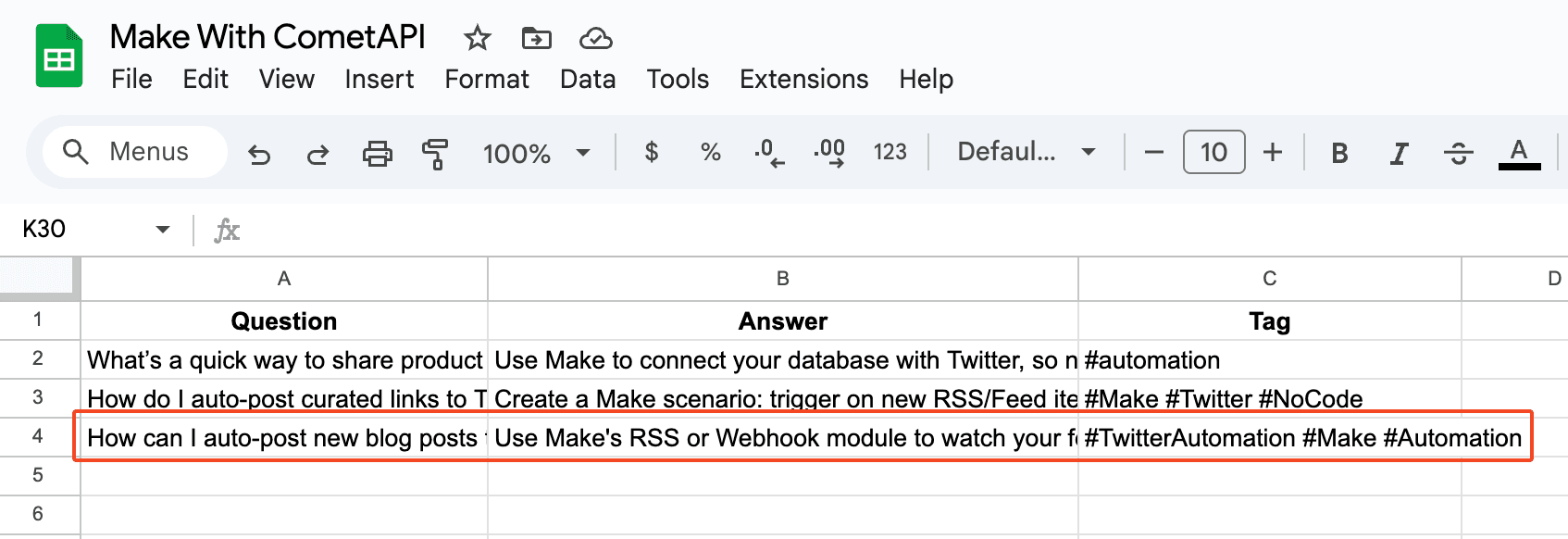This screenshot has width=1568, height=539.
Task: Increase font size with plus button
Action: (1273, 152)
